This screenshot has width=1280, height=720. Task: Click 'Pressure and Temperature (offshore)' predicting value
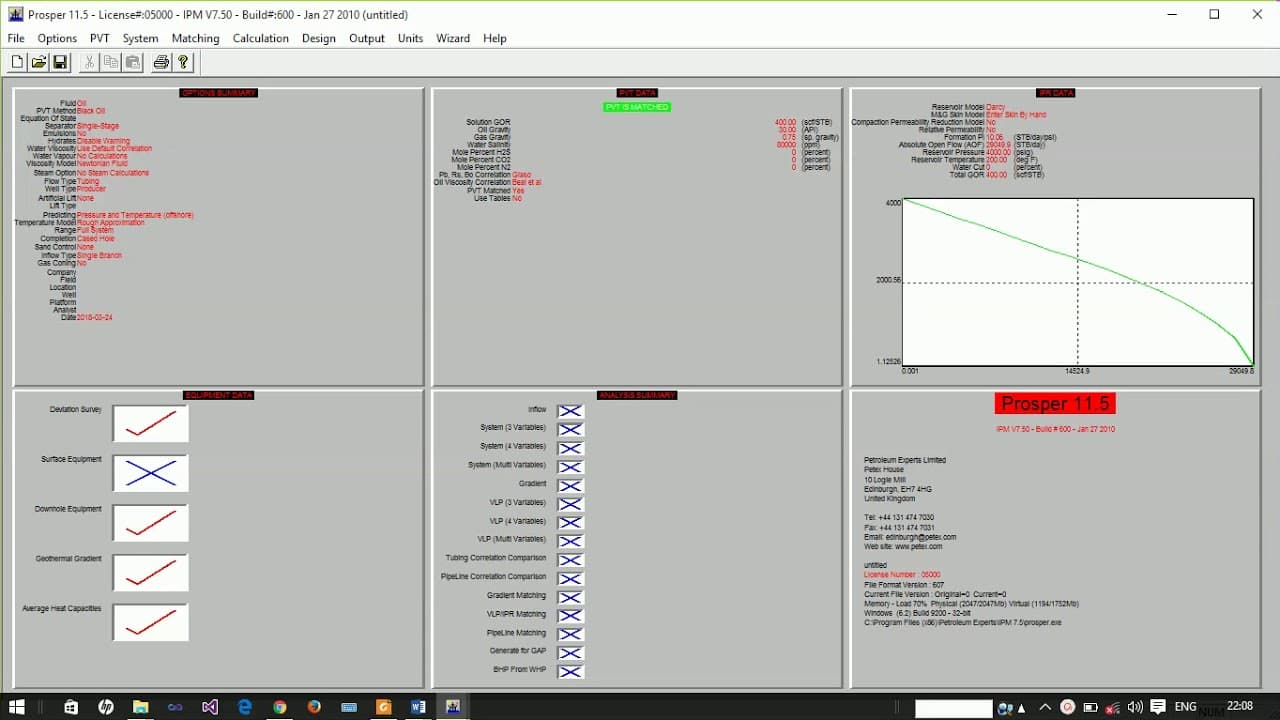click(x=135, y=215)
